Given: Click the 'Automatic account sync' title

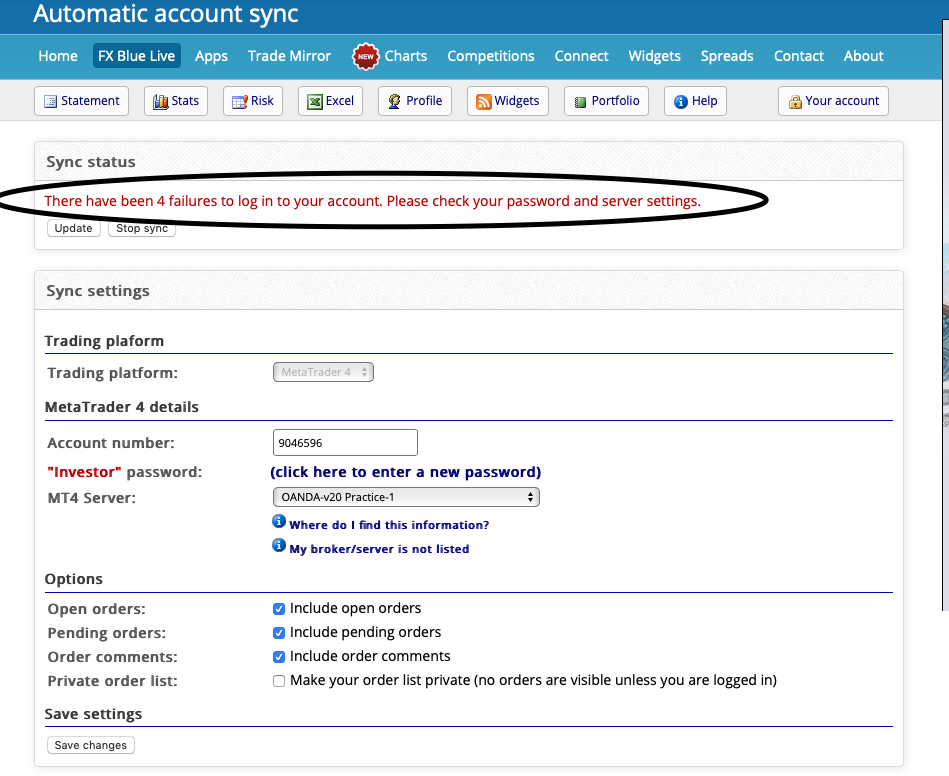Looking at the screenshot, I should pyautogui.click(x=166, y=14).
